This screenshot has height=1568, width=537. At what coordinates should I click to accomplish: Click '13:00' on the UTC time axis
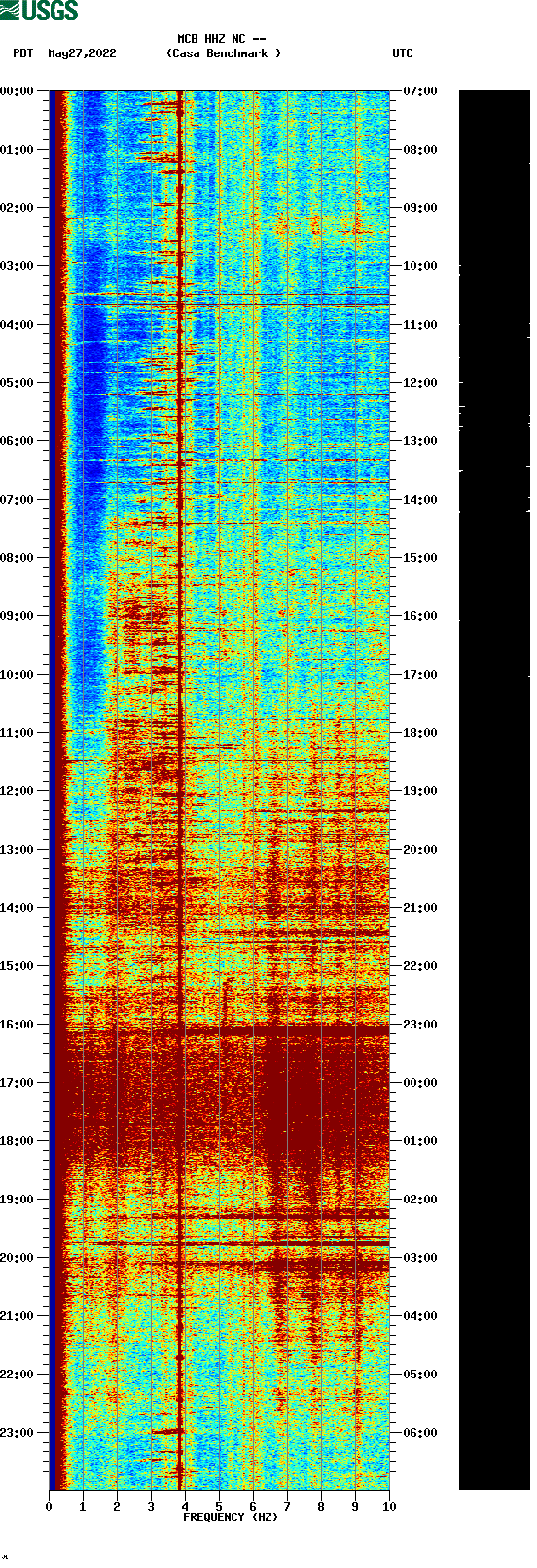coord(420,441)
